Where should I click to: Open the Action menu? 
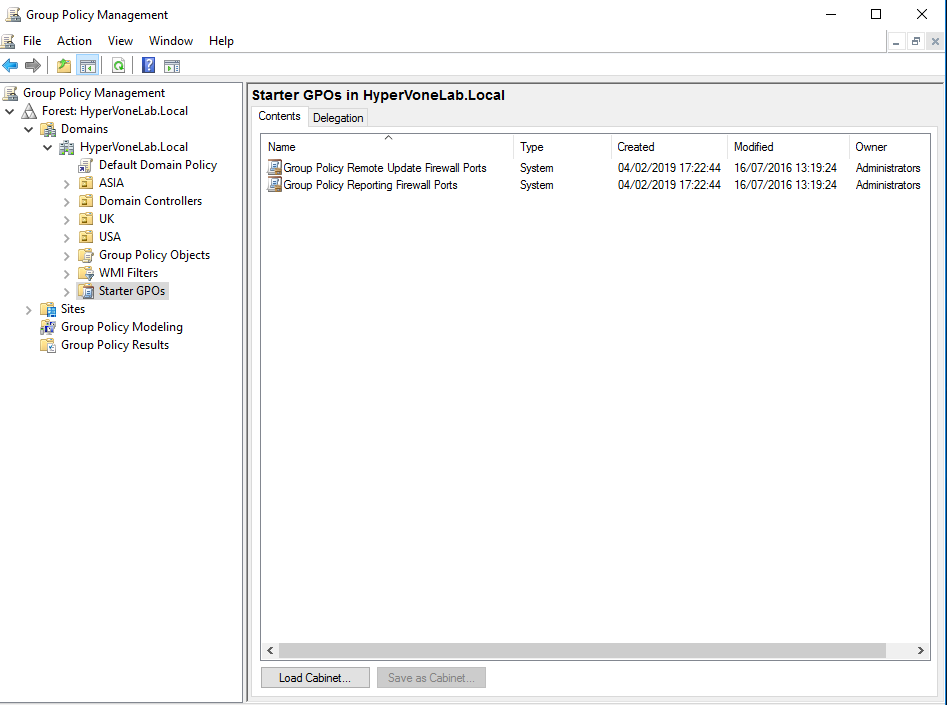pos(74,40)
